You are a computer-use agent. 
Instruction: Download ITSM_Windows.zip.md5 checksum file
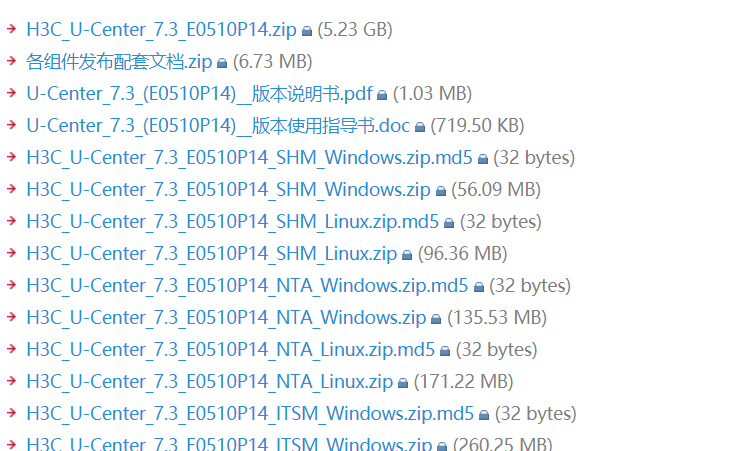tap(250, 414)
